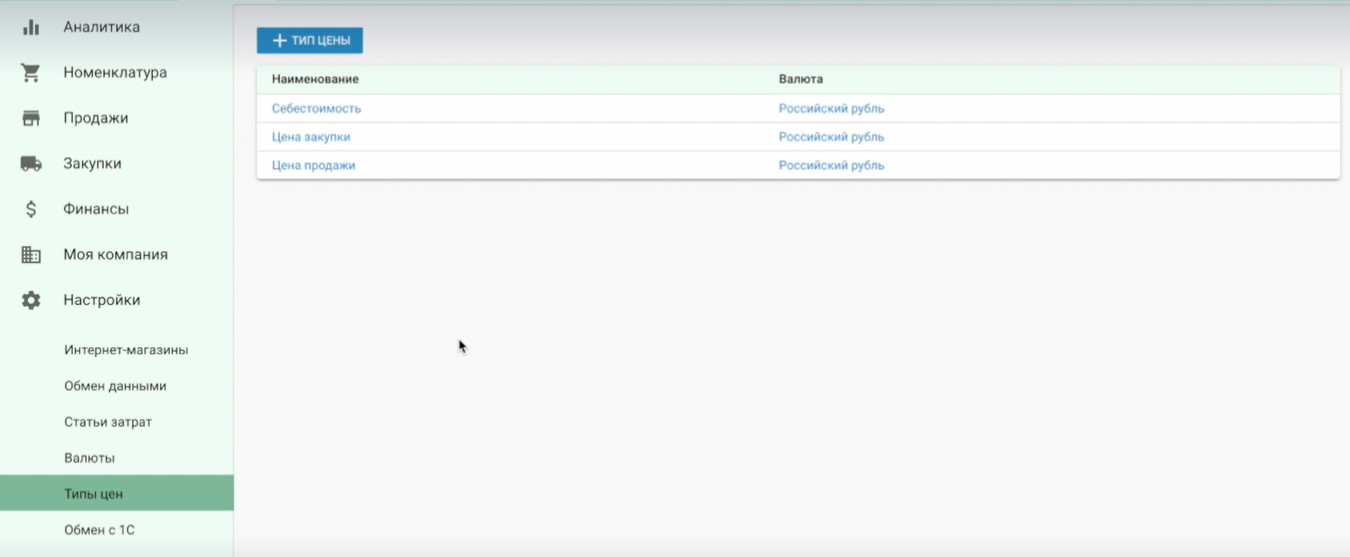Open Интернет-магазины settings submenu item

pos(126,350)
